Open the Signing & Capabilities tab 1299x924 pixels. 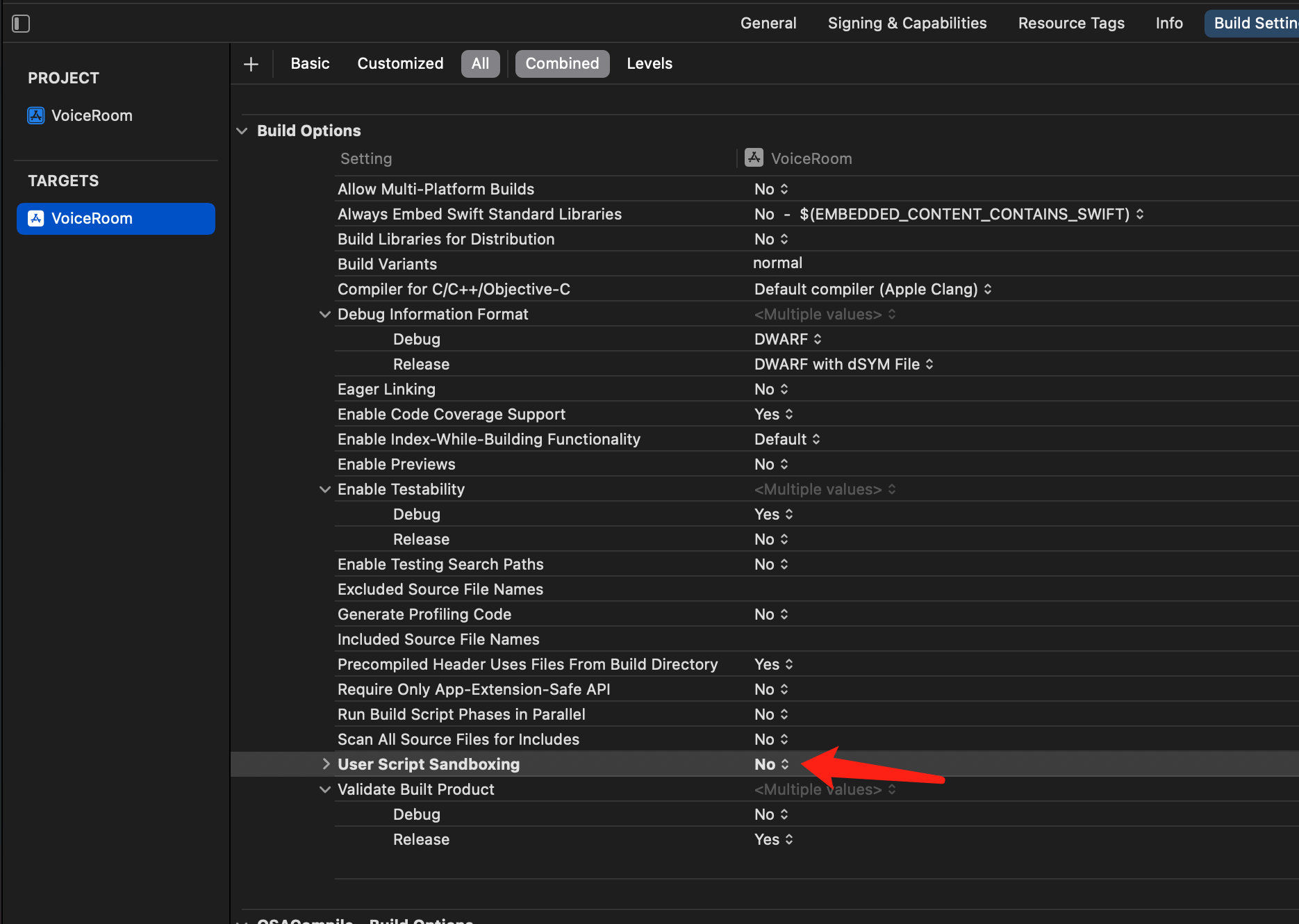tap(907, 23)
